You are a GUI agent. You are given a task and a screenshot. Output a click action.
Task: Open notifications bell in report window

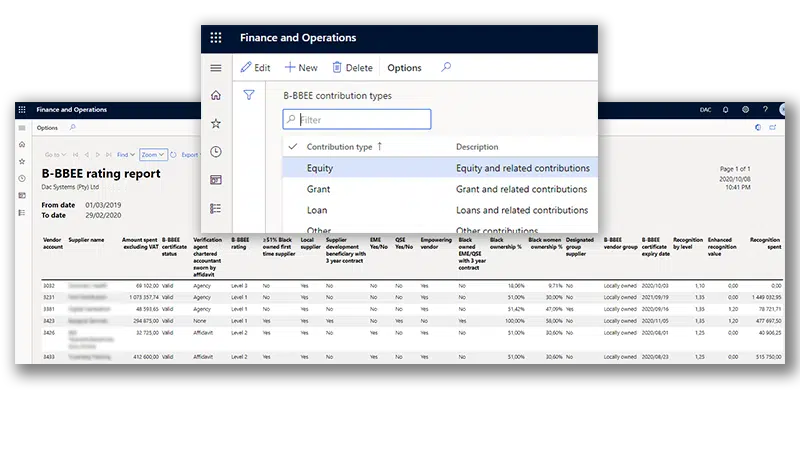click(x=726, y=109)
